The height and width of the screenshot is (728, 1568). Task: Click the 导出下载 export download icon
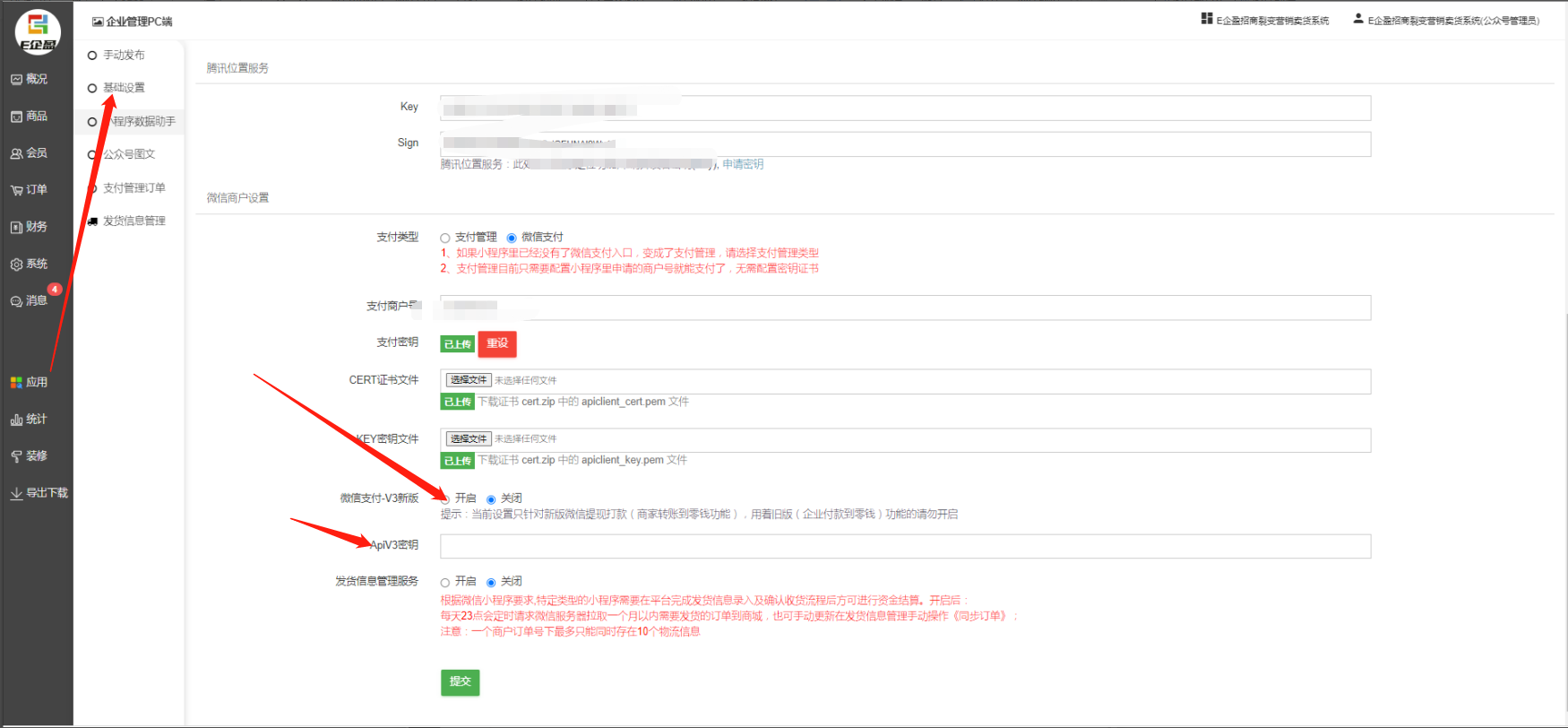coord(16,493)
